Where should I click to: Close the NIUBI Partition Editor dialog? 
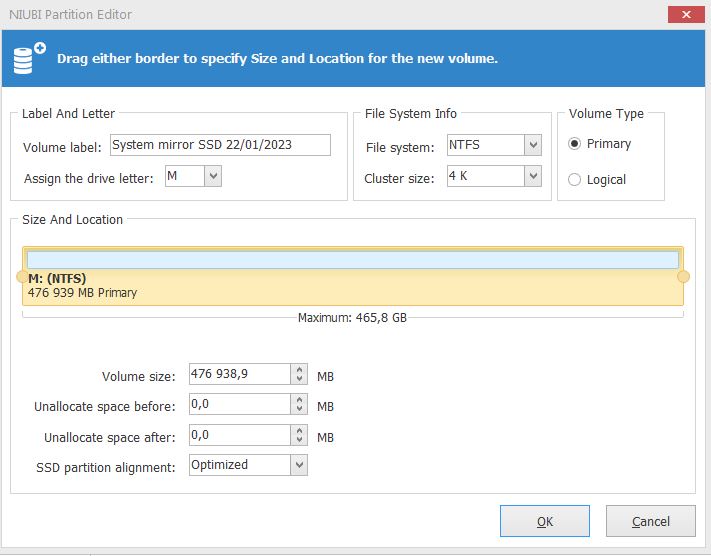(686, 15)
